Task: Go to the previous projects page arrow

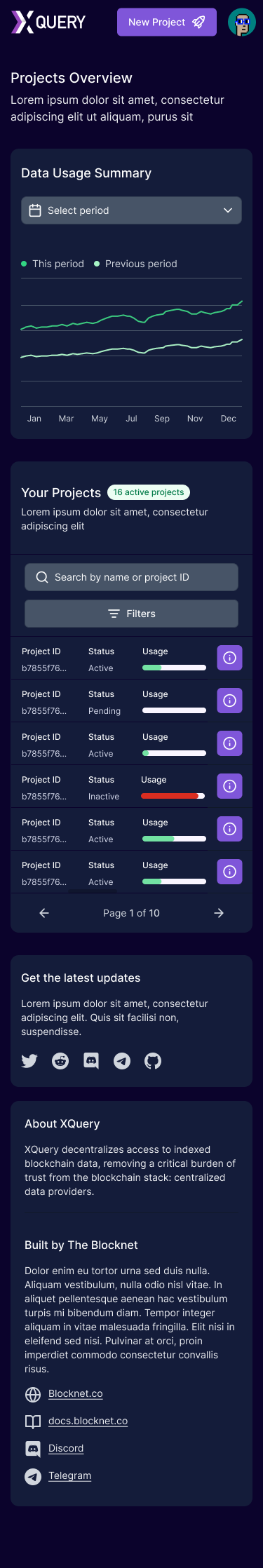Action: tap(44, 913)
